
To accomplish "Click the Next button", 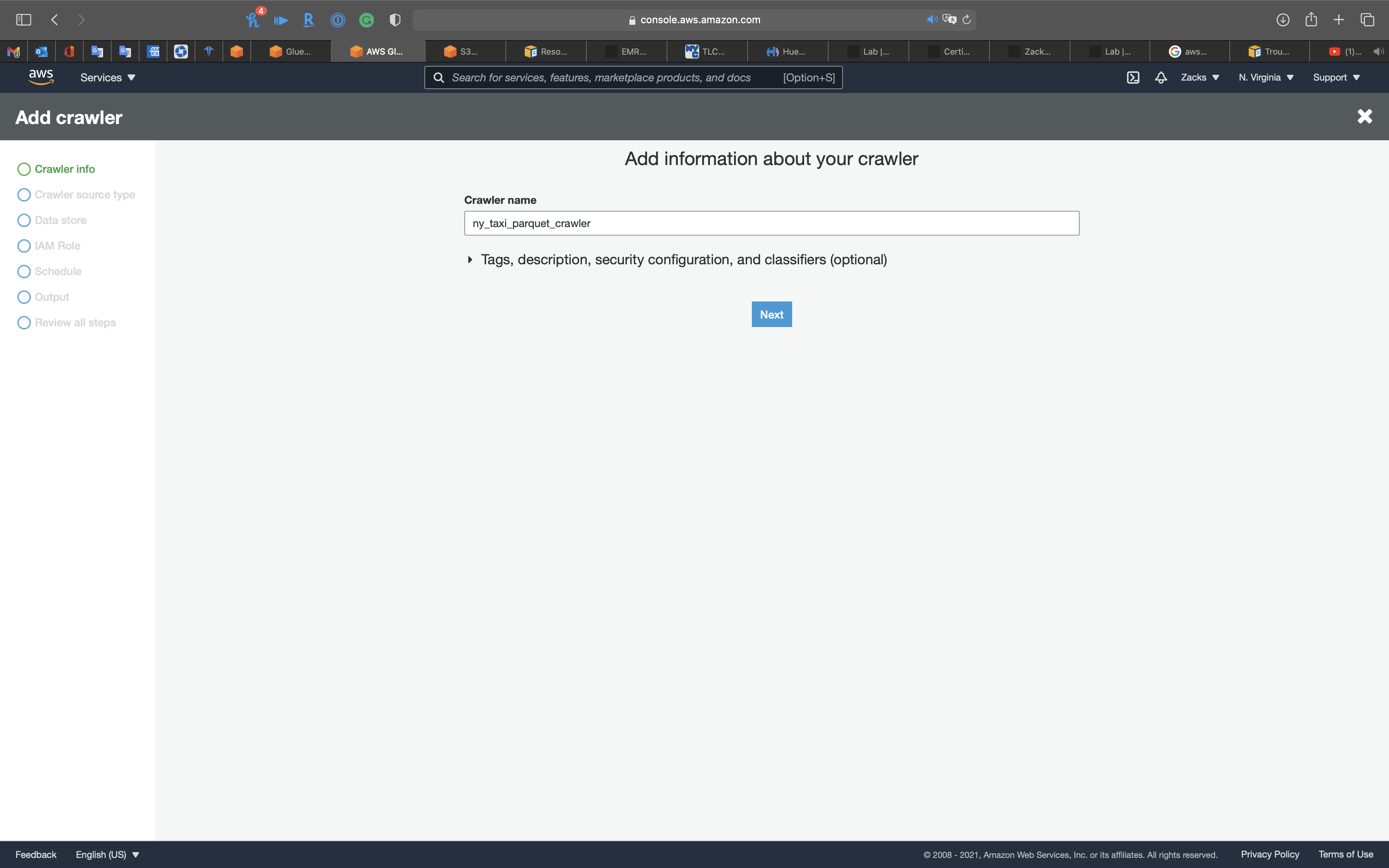I will (x=771, y=315).
